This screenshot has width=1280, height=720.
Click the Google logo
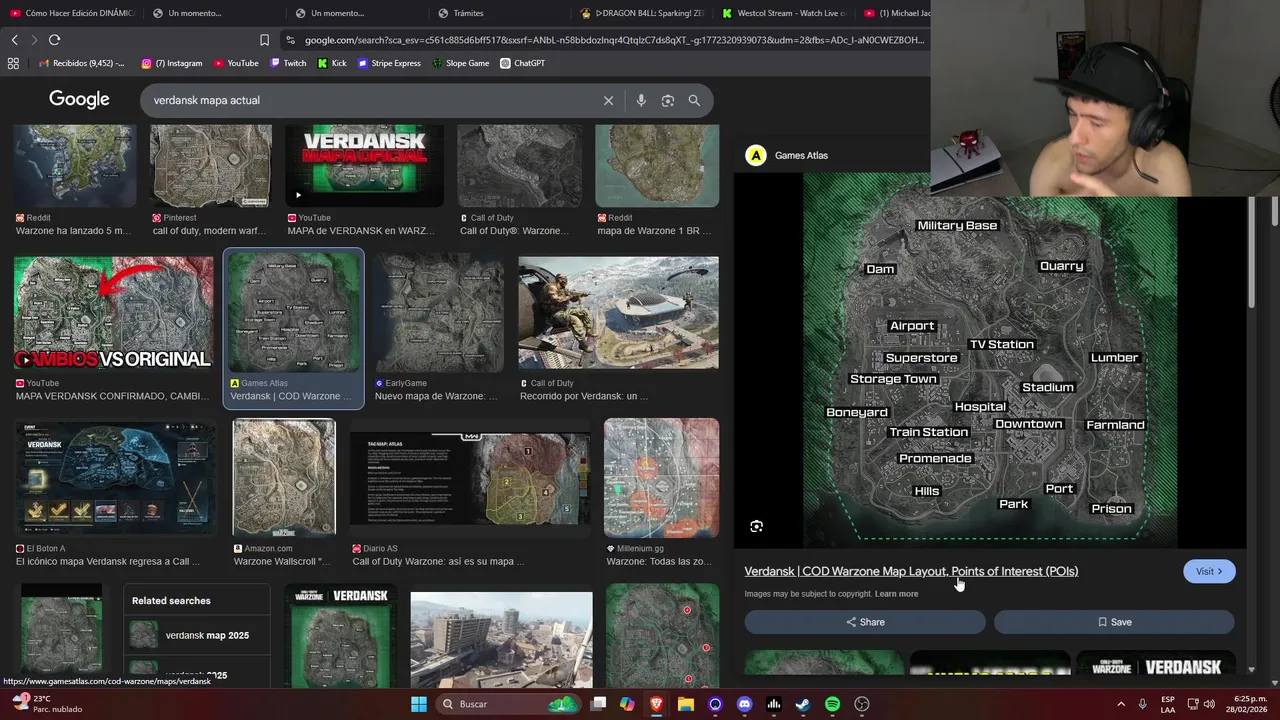pos(79,99)
